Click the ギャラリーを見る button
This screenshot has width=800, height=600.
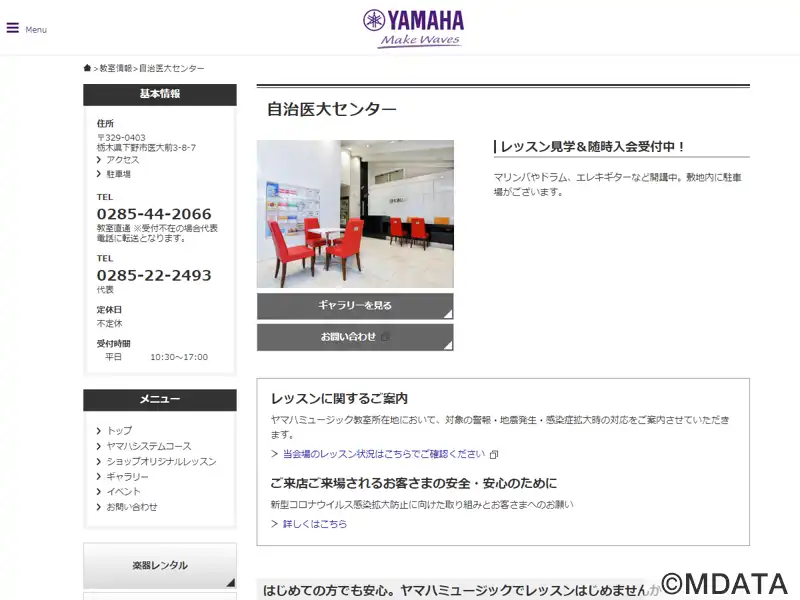355,306
